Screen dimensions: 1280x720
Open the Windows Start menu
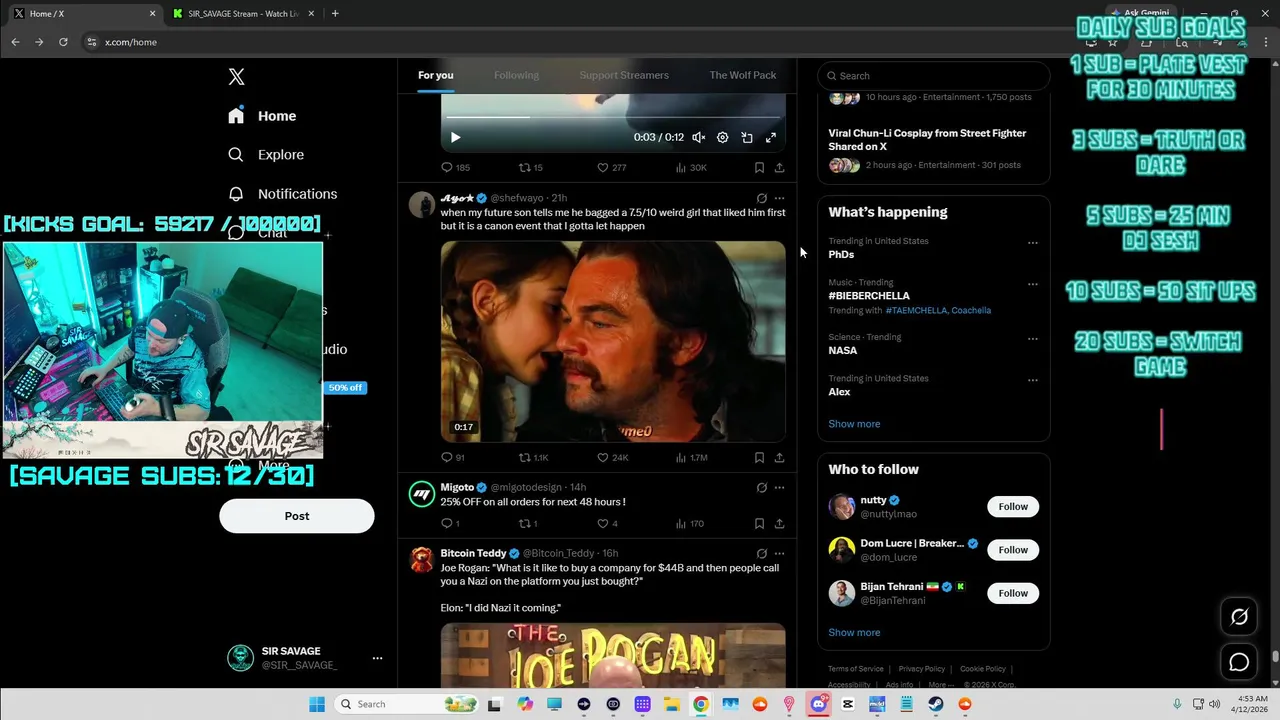coord(317,704)
